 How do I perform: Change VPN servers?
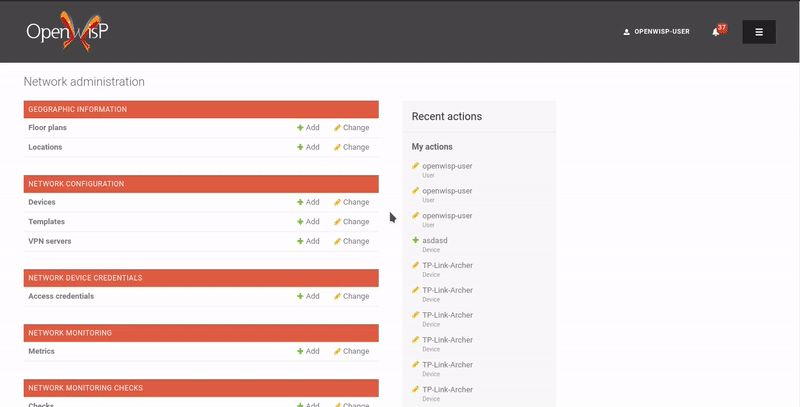pyautogui.click(x=352, y=241)
